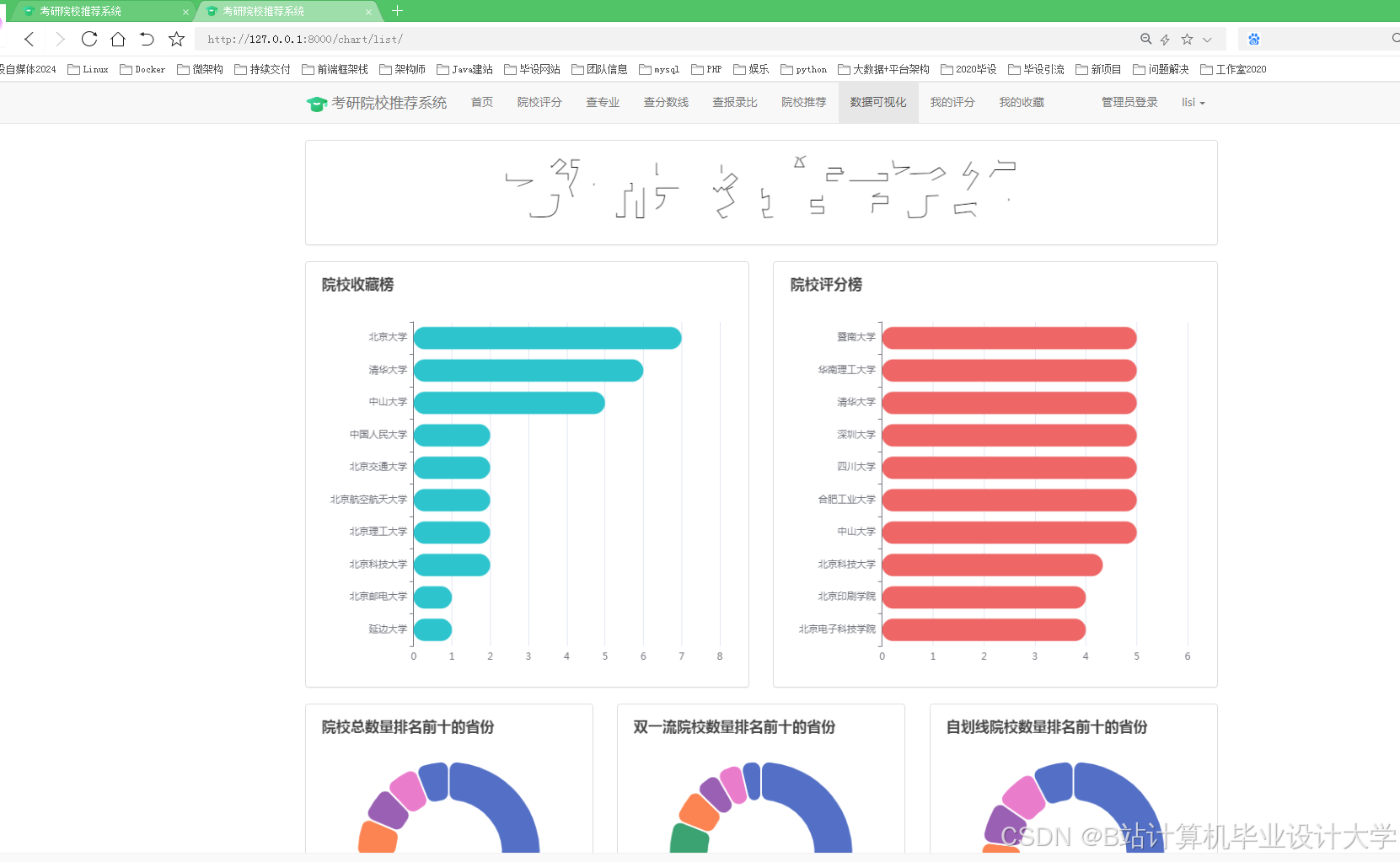This screenshot has width=1400, height=862.
Task: Click the bookmark star next to the toolbar
Action: coord(176,39)
